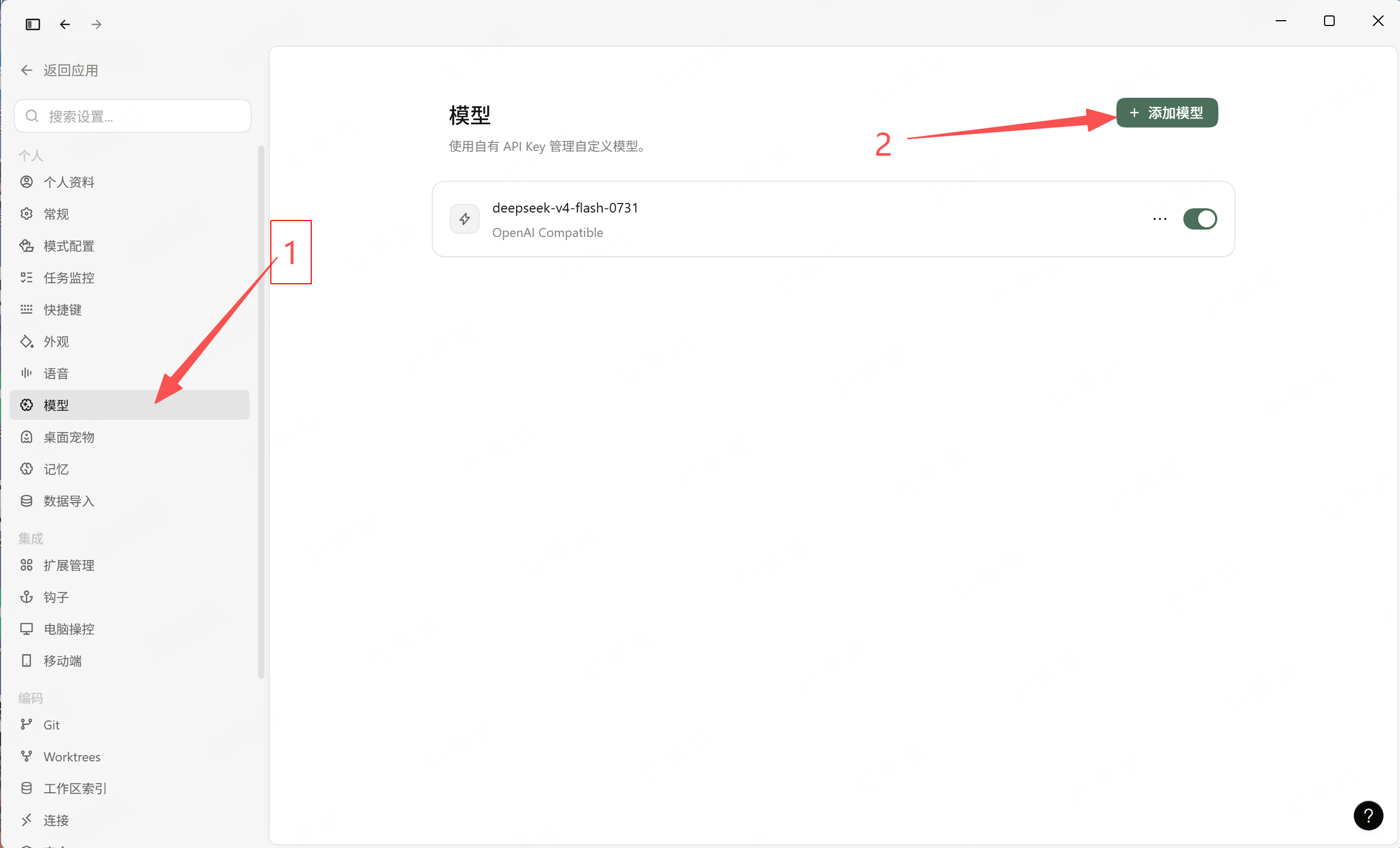
Task: Open 连接 settings
Action: coord(130,820)
